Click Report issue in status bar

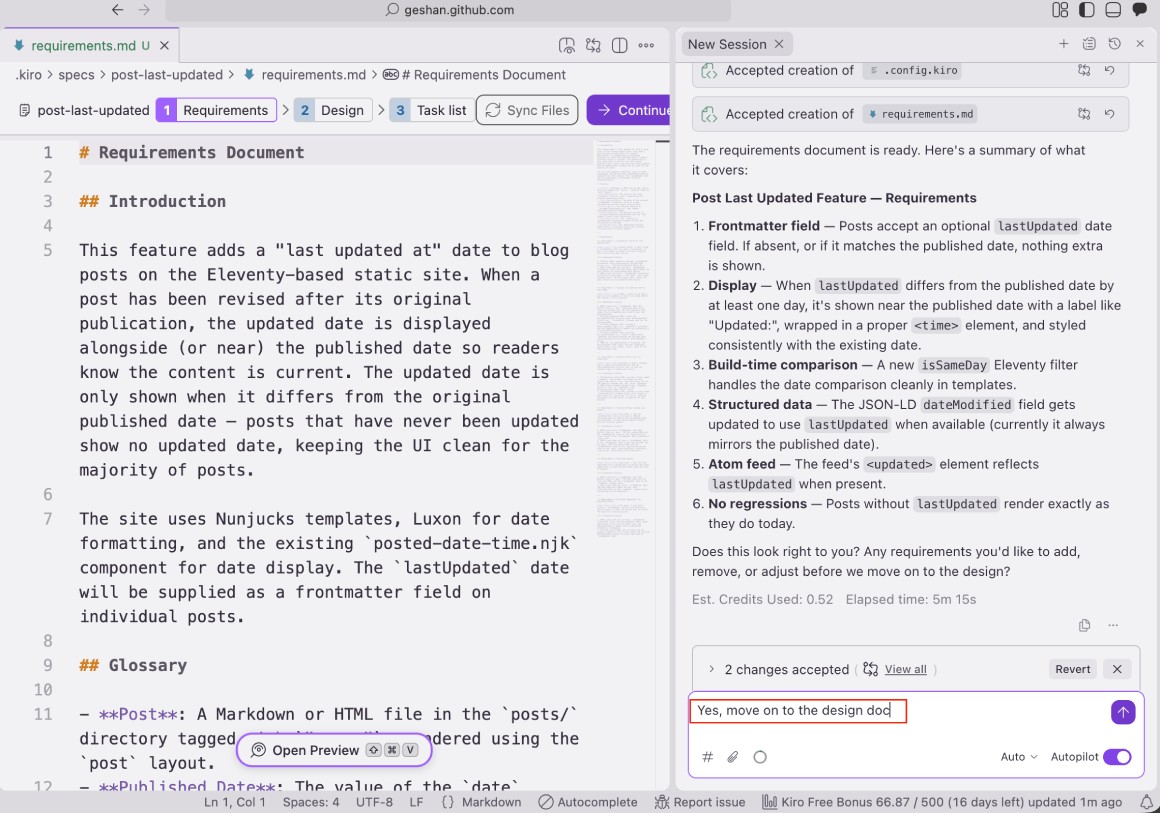tap(700, 802)
